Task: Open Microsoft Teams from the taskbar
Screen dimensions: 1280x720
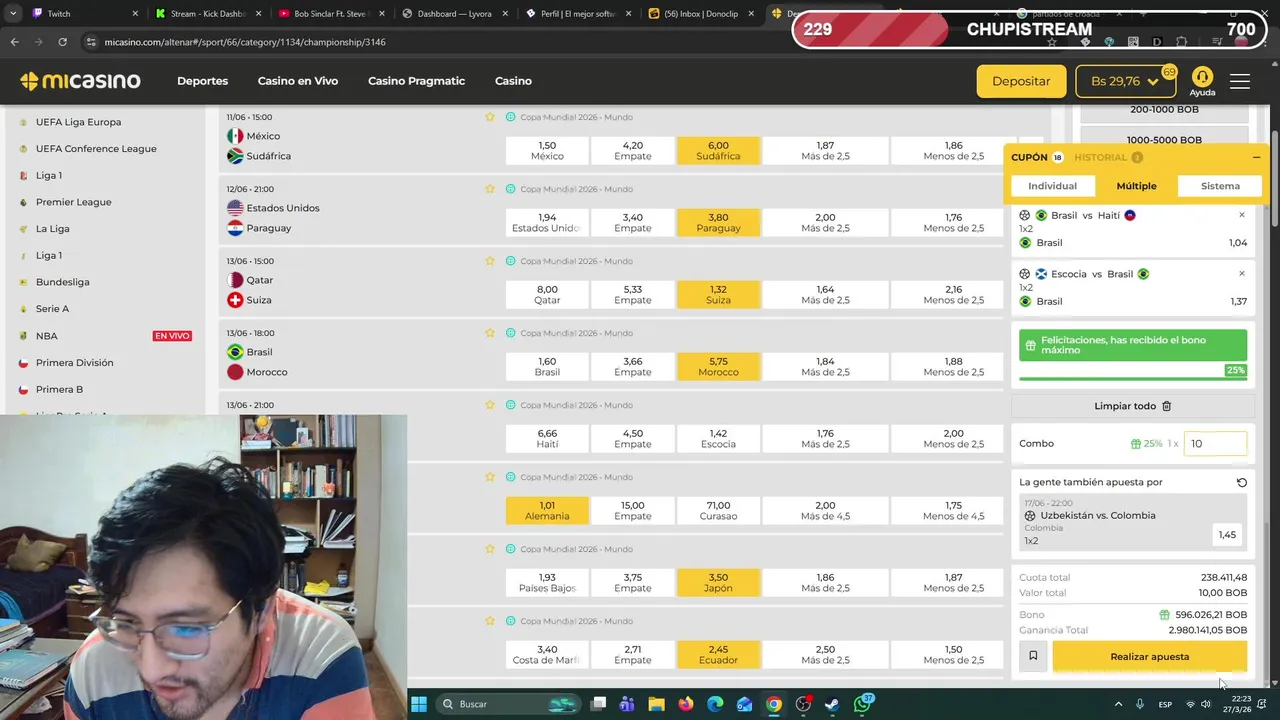Action: coord(627,704)
